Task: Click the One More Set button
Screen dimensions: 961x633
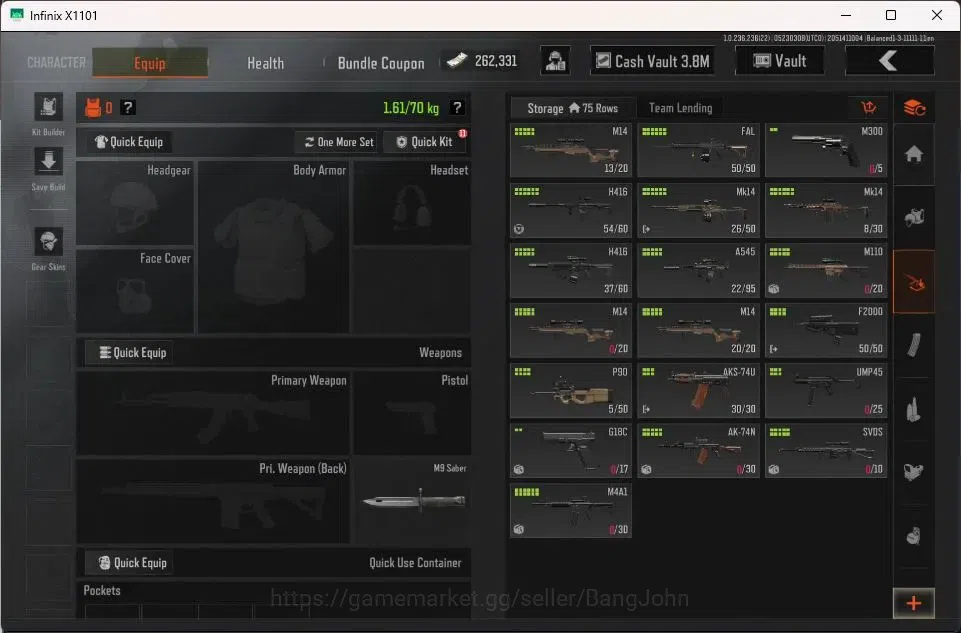Action: coord(338,142)
